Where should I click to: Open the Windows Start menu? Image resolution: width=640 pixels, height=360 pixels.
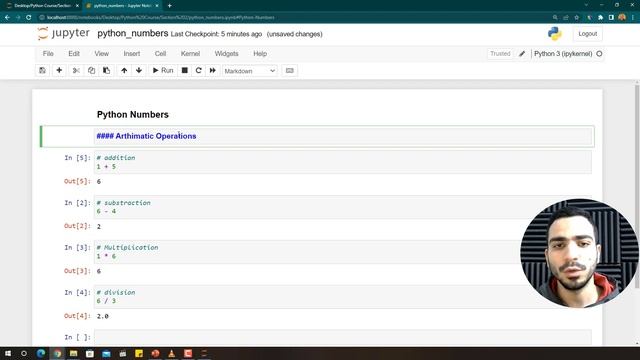[7, 353]
